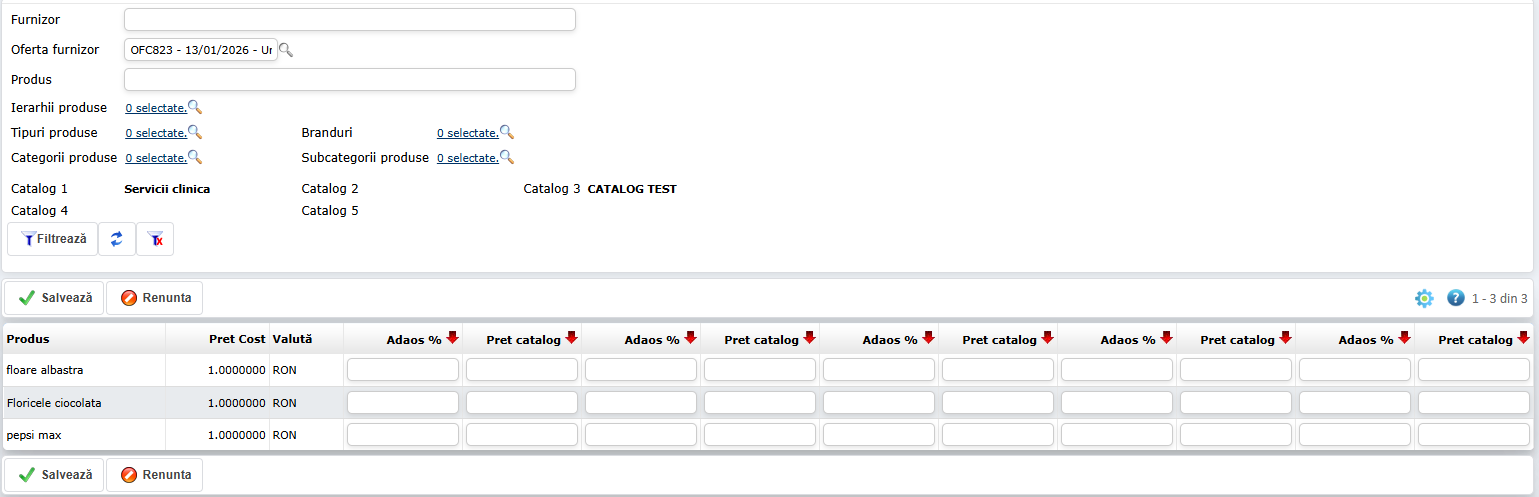Image resolution: width=1539 pixels, height=497 pixels.
Task: Click the bottom Renunta button
Action: 155,475
